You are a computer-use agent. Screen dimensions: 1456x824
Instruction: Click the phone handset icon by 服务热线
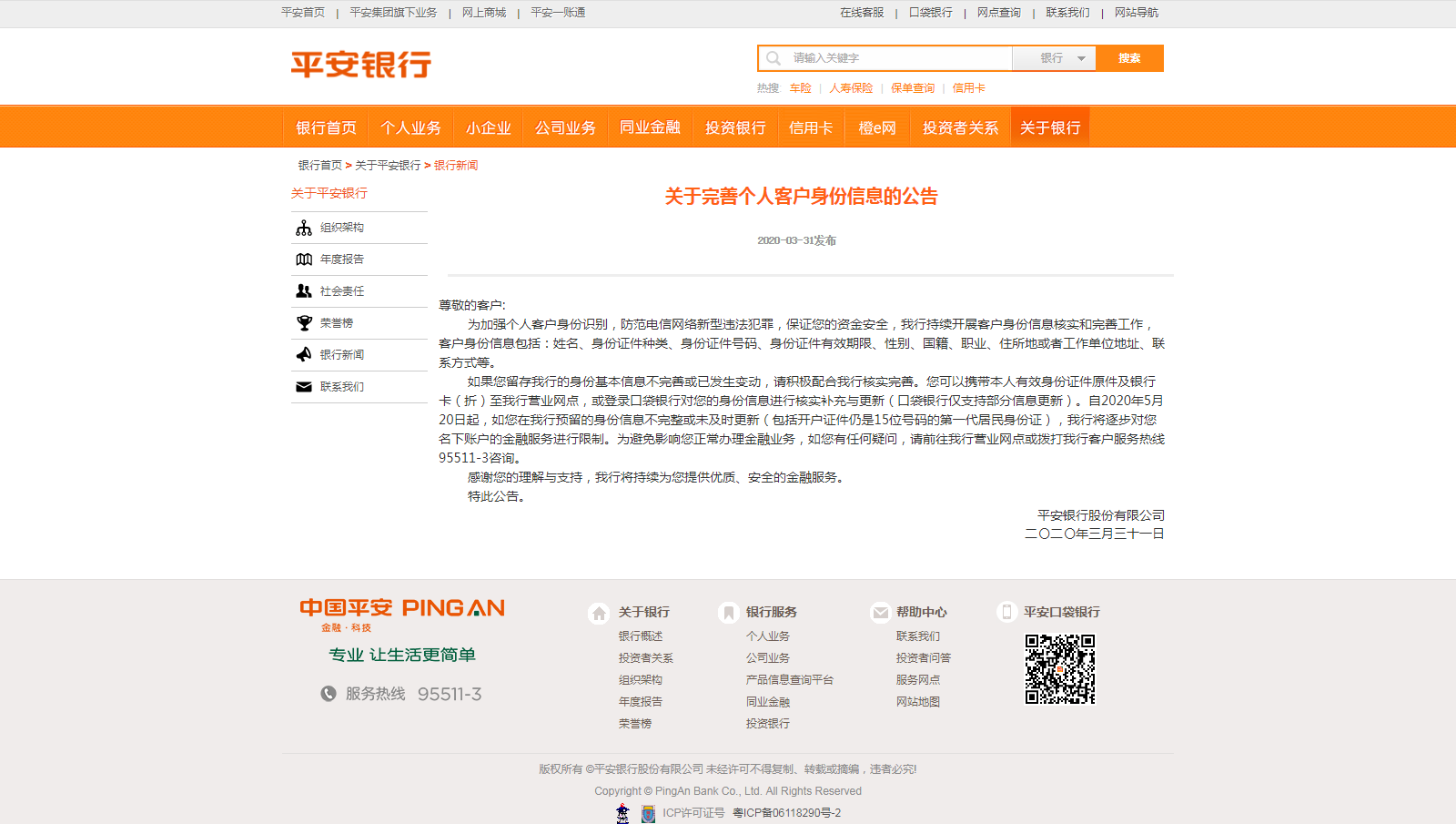coord(329,694)
